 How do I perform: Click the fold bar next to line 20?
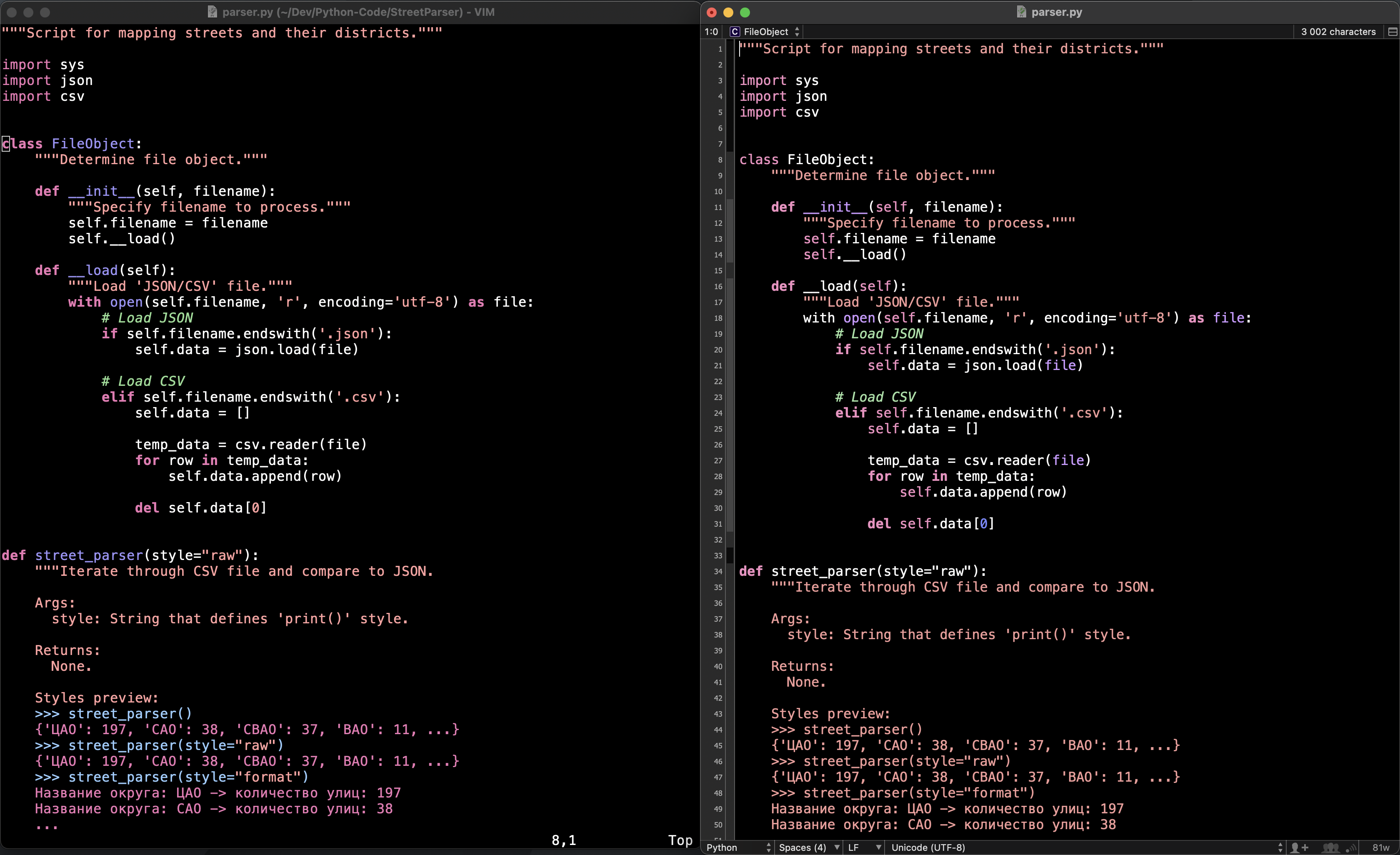pos(730,350)
